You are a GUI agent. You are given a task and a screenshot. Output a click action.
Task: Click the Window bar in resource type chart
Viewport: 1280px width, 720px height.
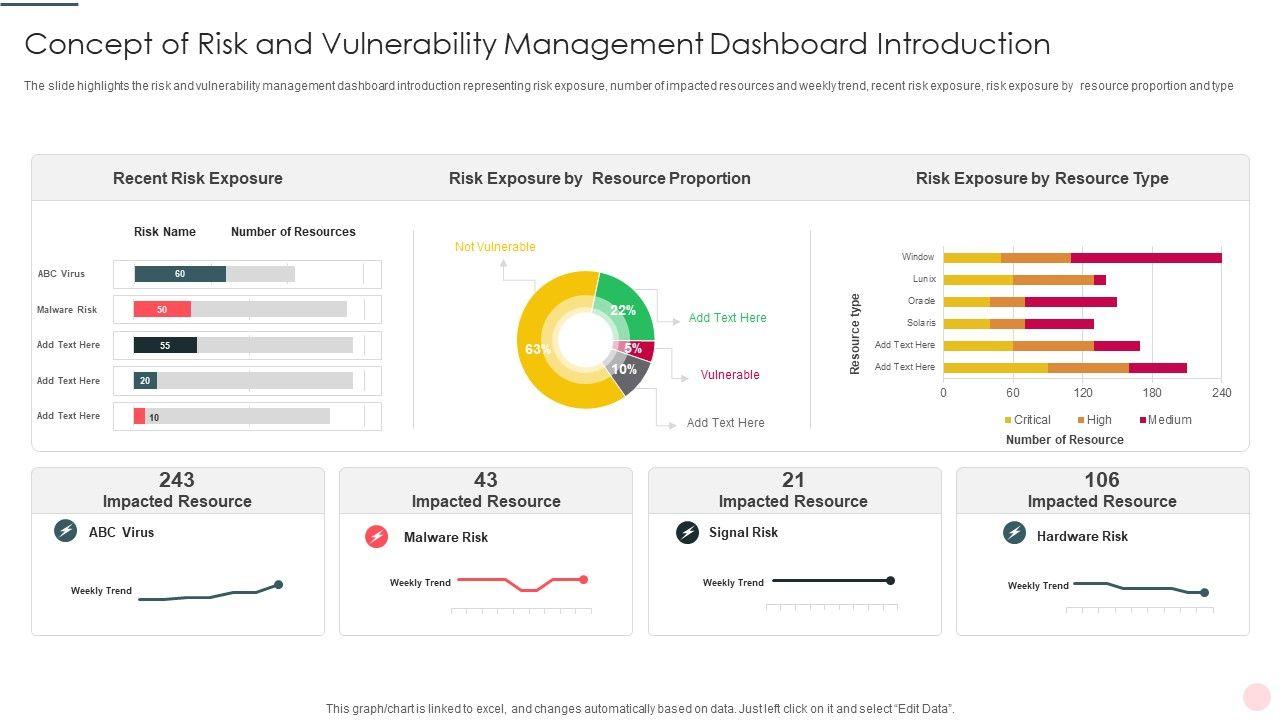pyautogui.click(x=1082, y=258)
